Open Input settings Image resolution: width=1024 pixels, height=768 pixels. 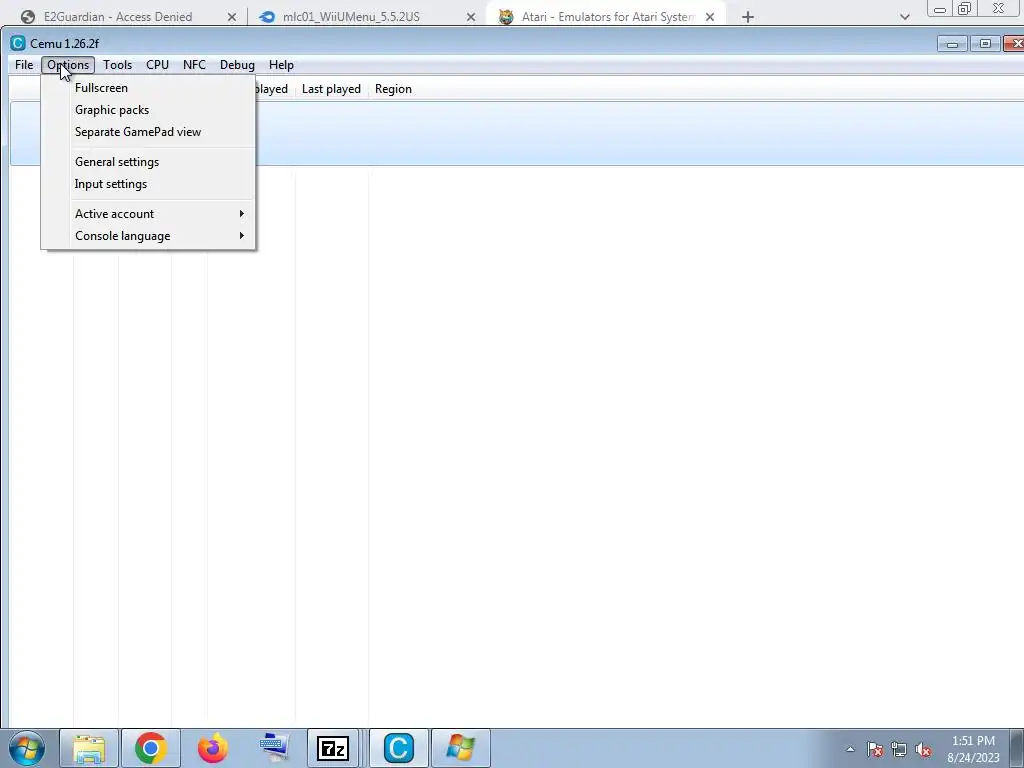point(149,184)
